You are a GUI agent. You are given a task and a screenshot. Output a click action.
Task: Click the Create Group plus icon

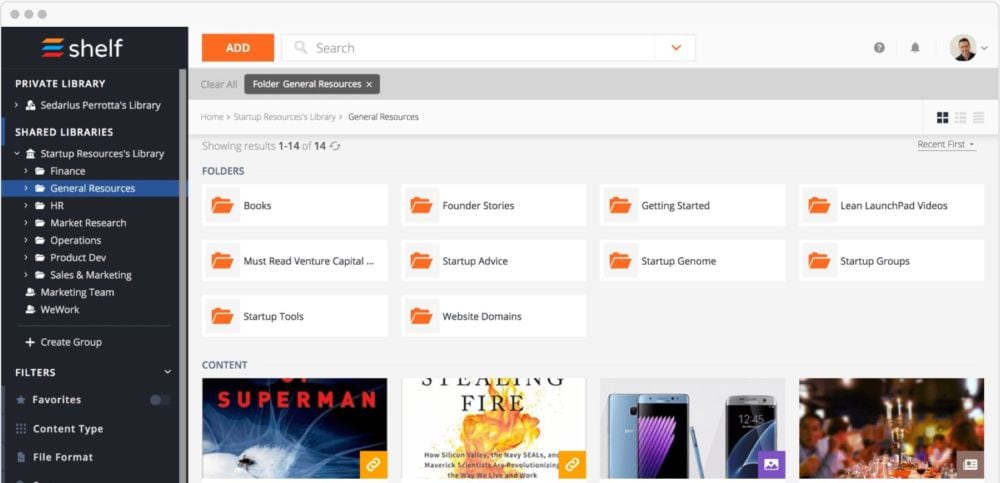30,342
